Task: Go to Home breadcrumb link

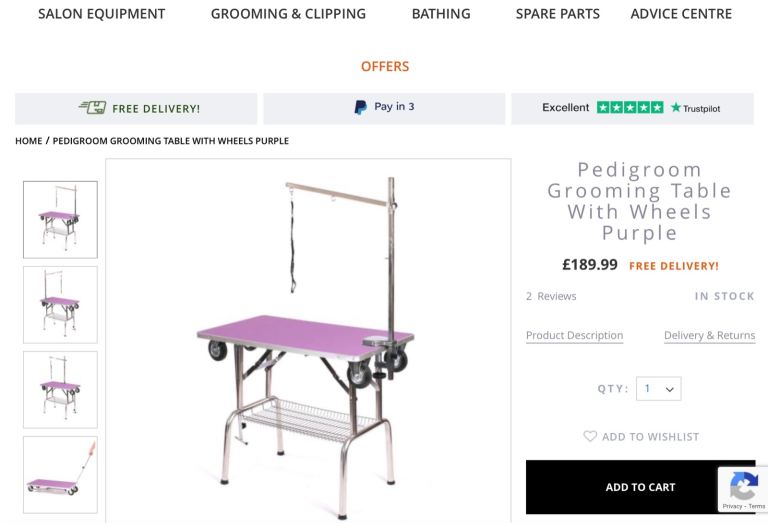Action: 28,141
